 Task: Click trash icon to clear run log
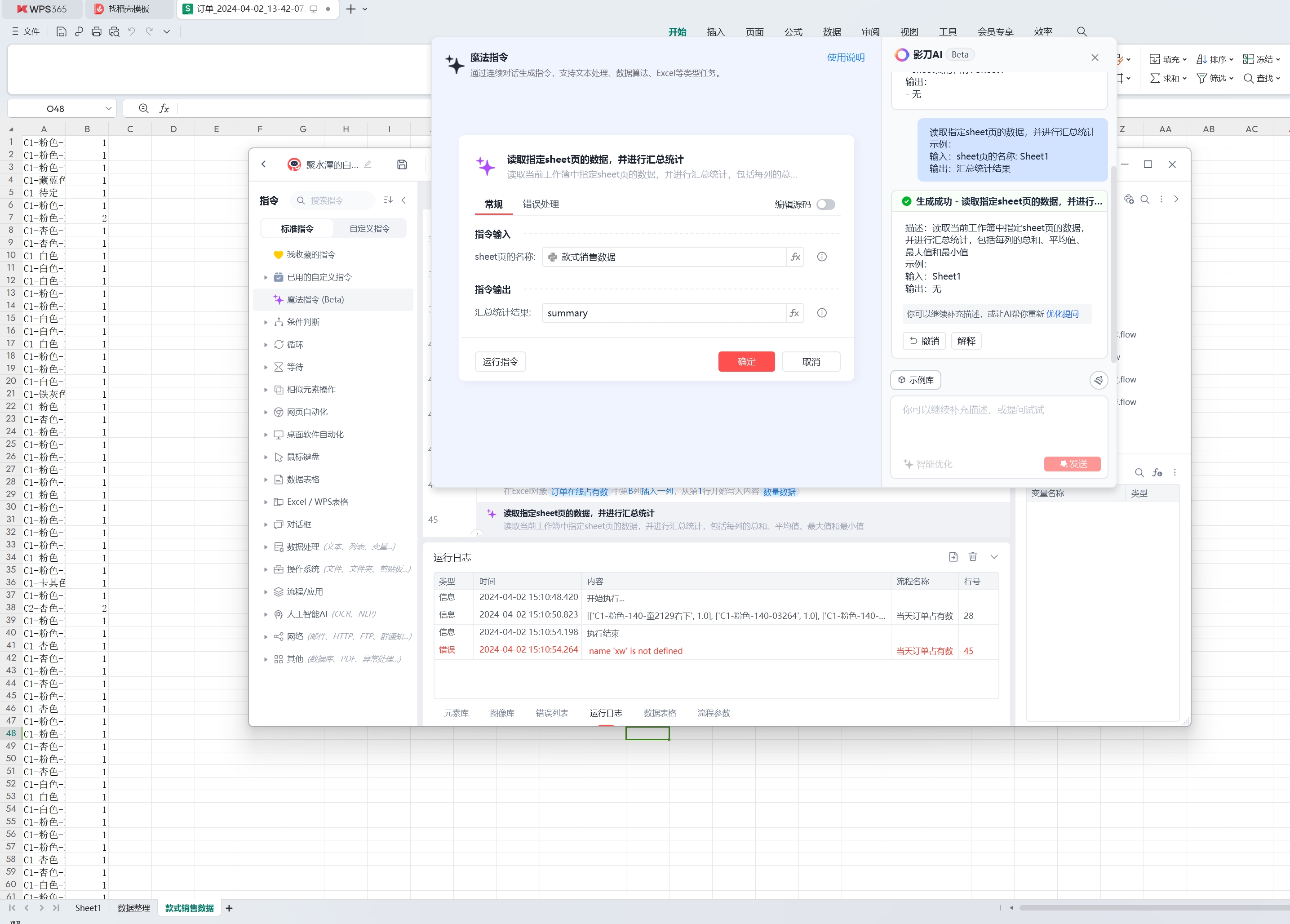coord(973,557)
